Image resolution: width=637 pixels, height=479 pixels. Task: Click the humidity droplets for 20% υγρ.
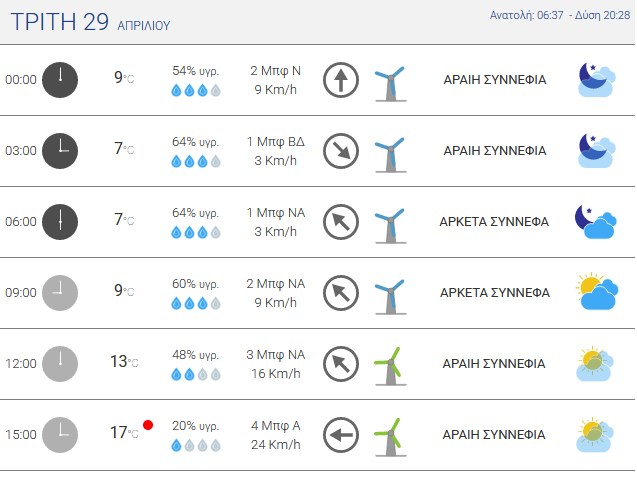[196, 445]
